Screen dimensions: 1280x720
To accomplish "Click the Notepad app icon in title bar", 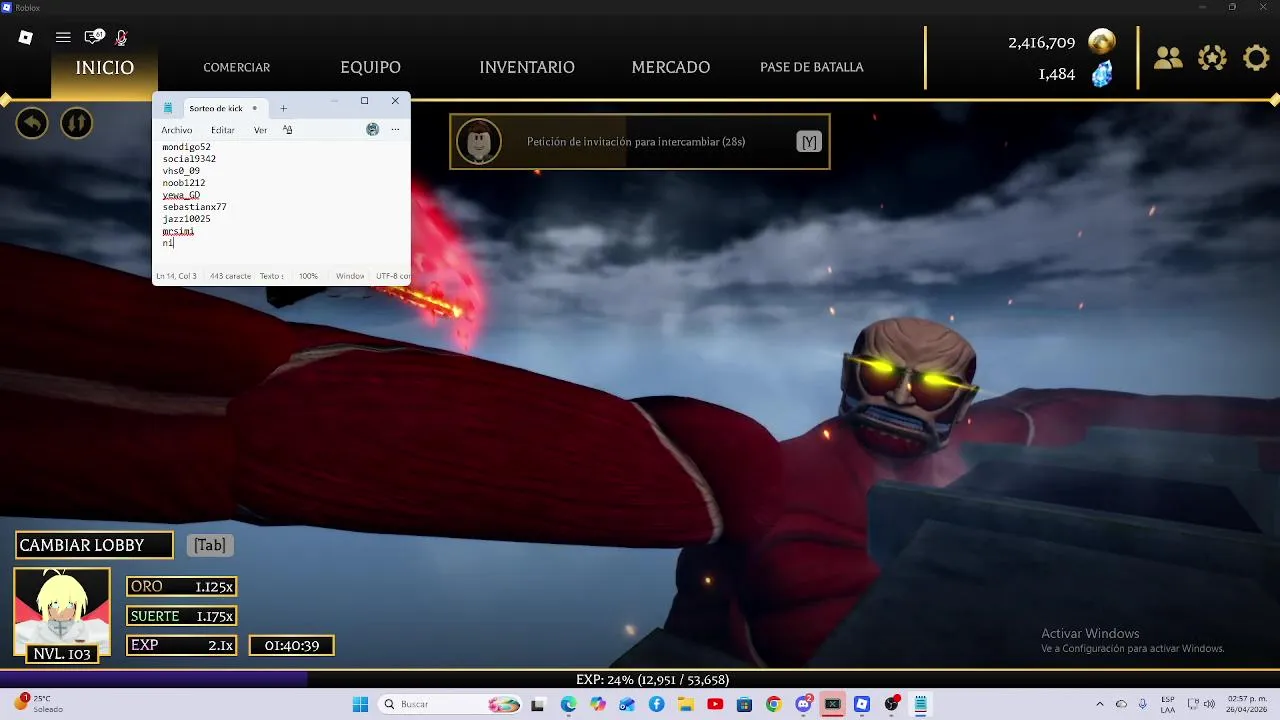I will click(168, 108).
